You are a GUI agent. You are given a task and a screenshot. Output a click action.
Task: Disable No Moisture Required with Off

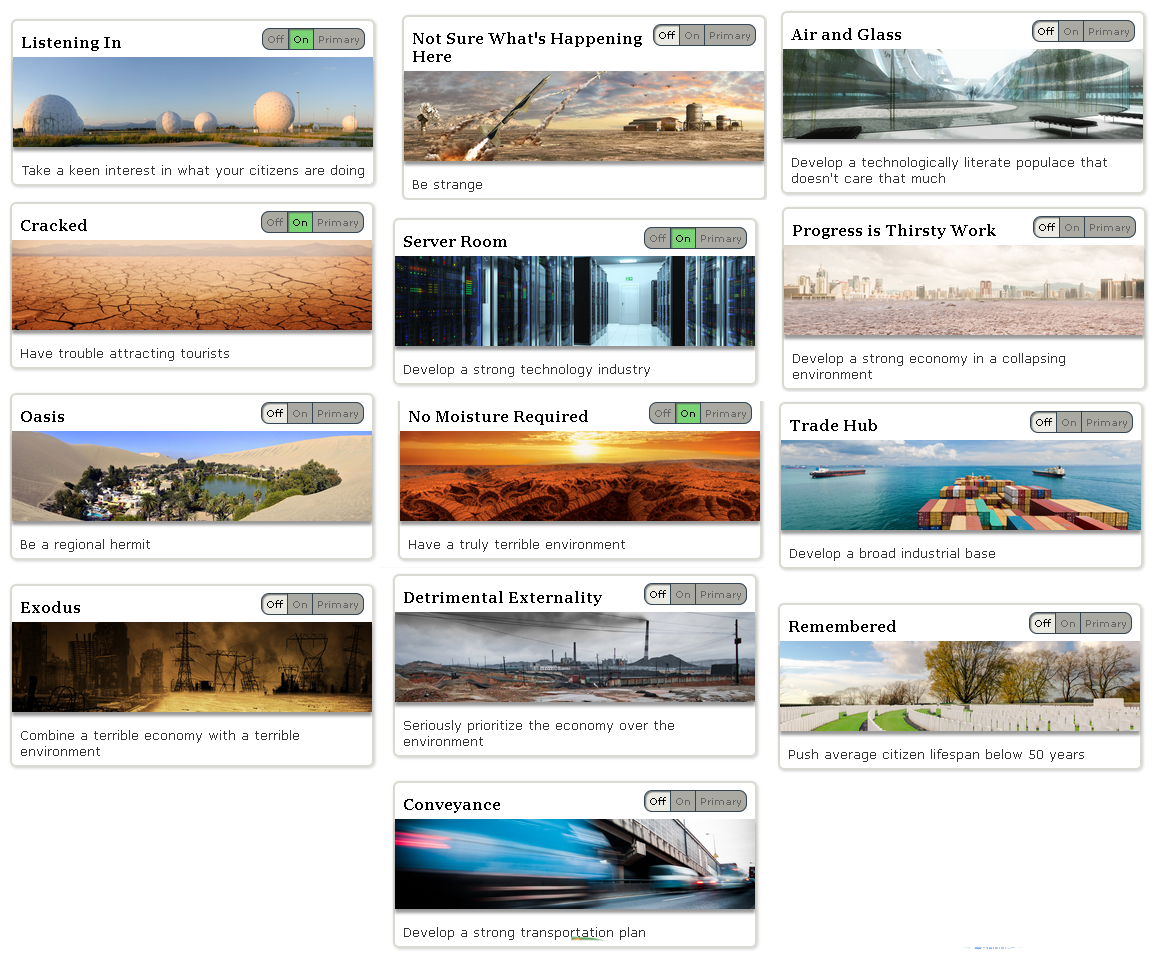tap(663, 413)
